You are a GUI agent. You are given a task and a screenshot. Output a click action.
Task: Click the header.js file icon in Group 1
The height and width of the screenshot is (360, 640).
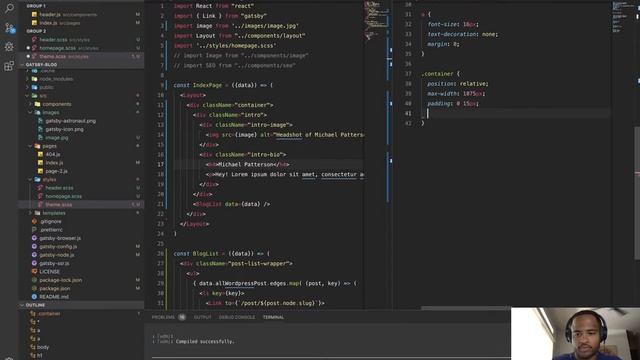click(34, 15)
